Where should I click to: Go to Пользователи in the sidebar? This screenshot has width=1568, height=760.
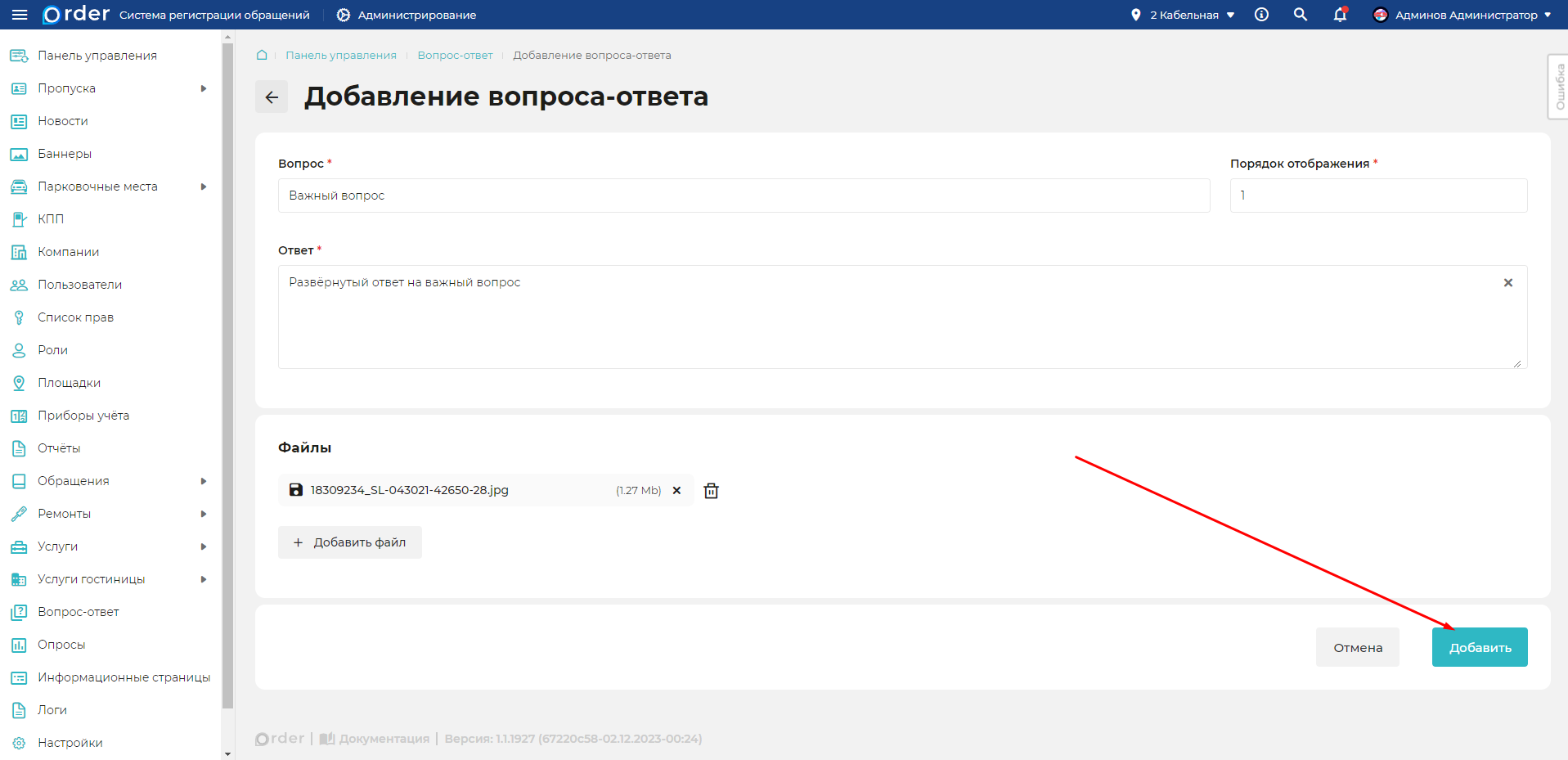tap(79, 285)
